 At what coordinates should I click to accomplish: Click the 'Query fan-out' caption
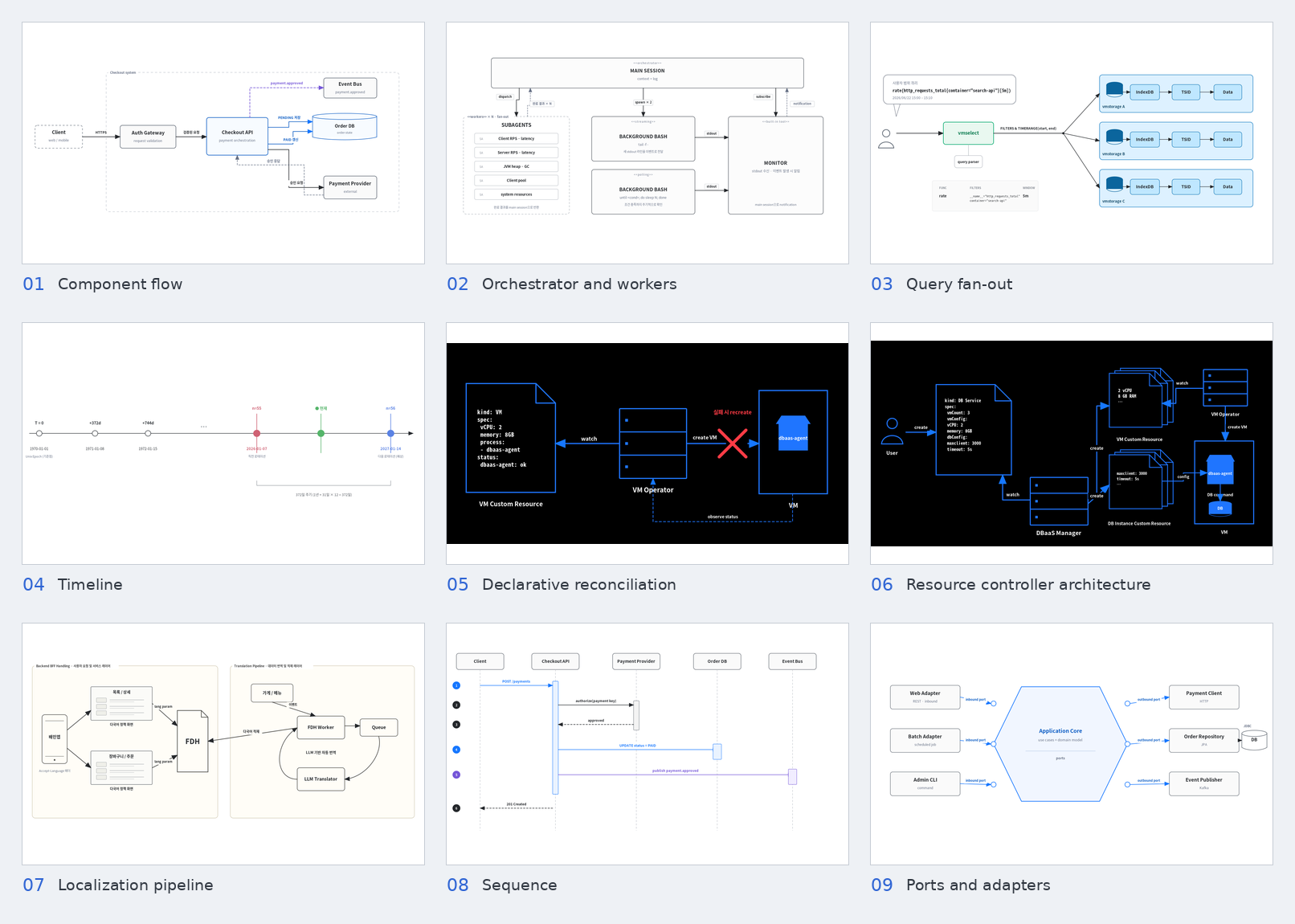959,284
